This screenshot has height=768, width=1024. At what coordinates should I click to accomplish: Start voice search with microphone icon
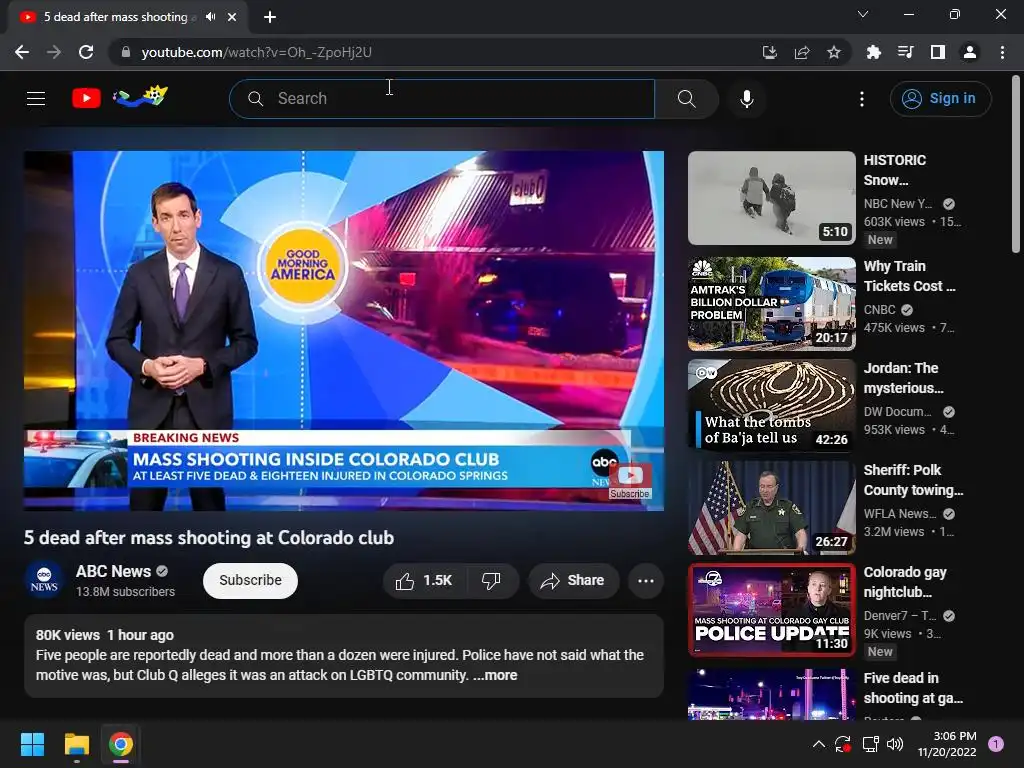[x=746, y=99]
